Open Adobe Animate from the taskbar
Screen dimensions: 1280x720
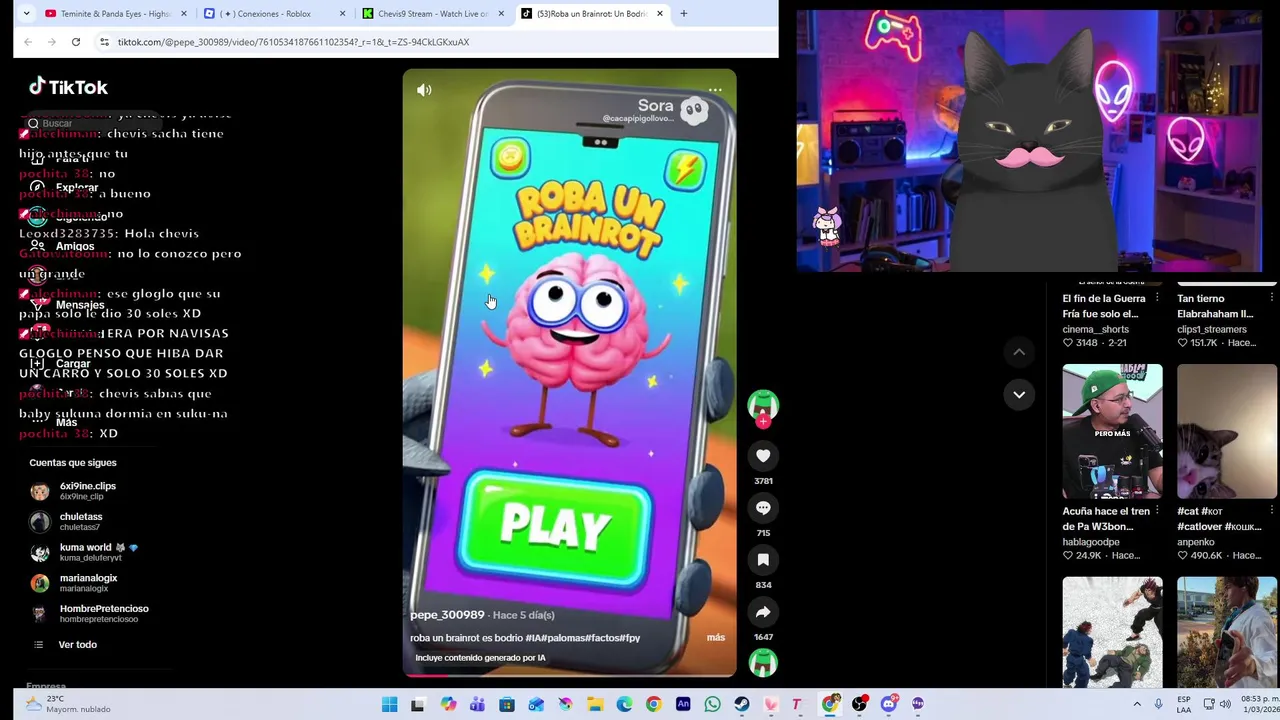[x=683, y=704]
